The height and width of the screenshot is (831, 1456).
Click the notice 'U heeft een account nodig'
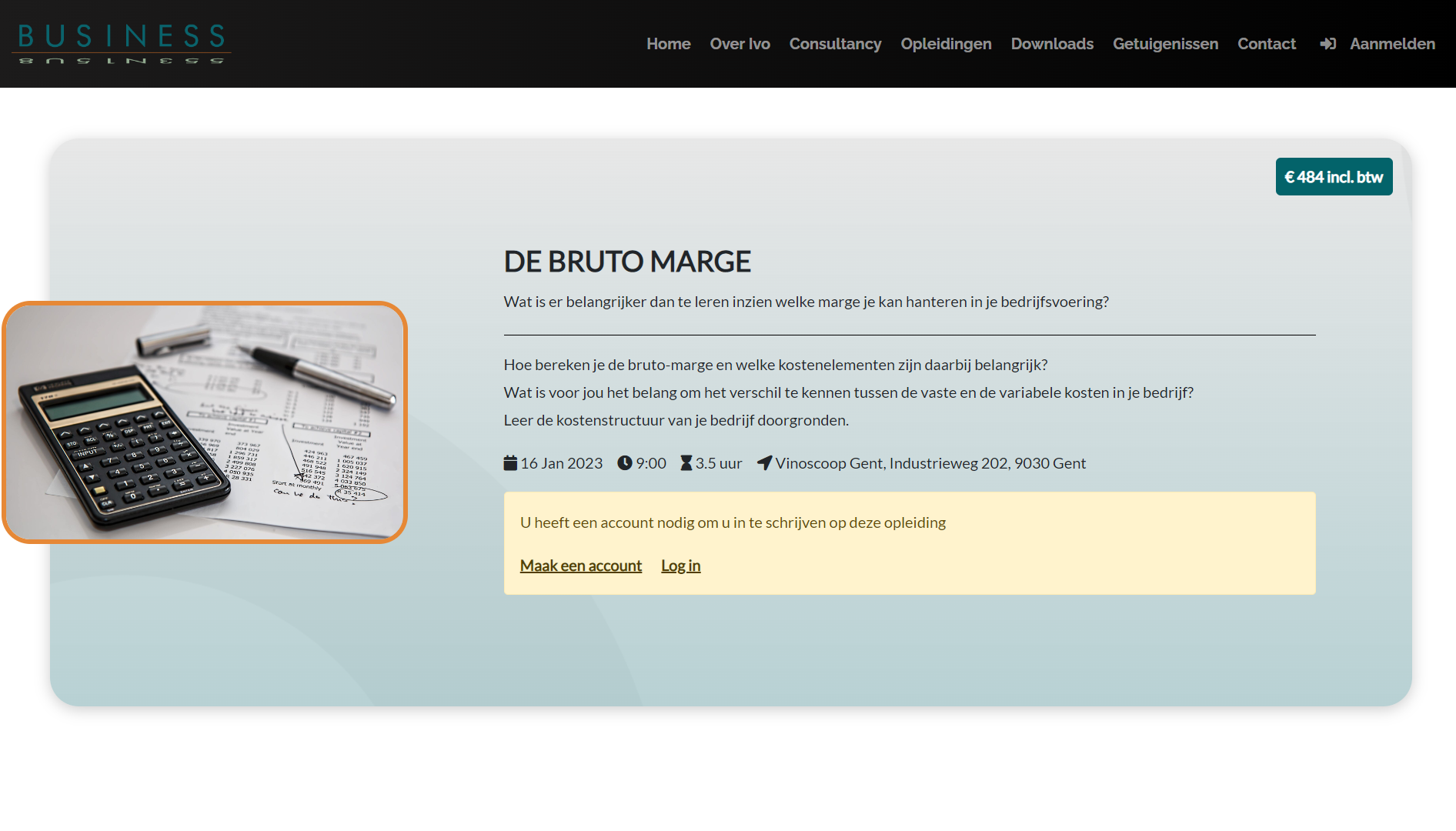[x=733, y=522]
